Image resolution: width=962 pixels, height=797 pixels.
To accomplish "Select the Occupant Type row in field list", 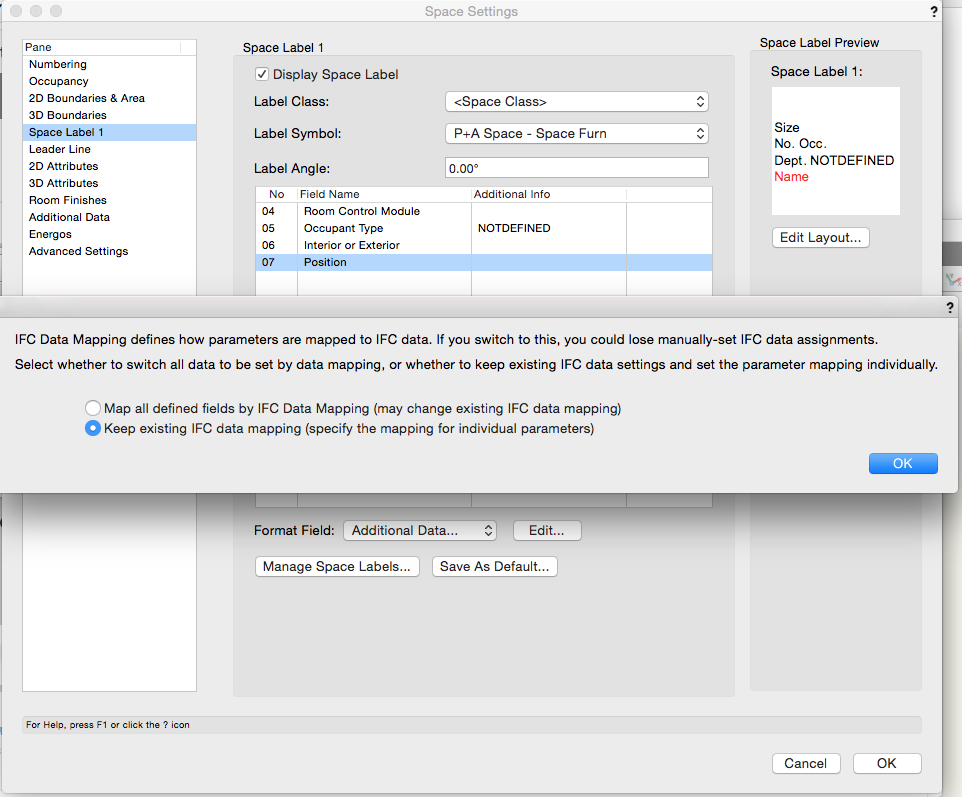I will coord(343,228).
